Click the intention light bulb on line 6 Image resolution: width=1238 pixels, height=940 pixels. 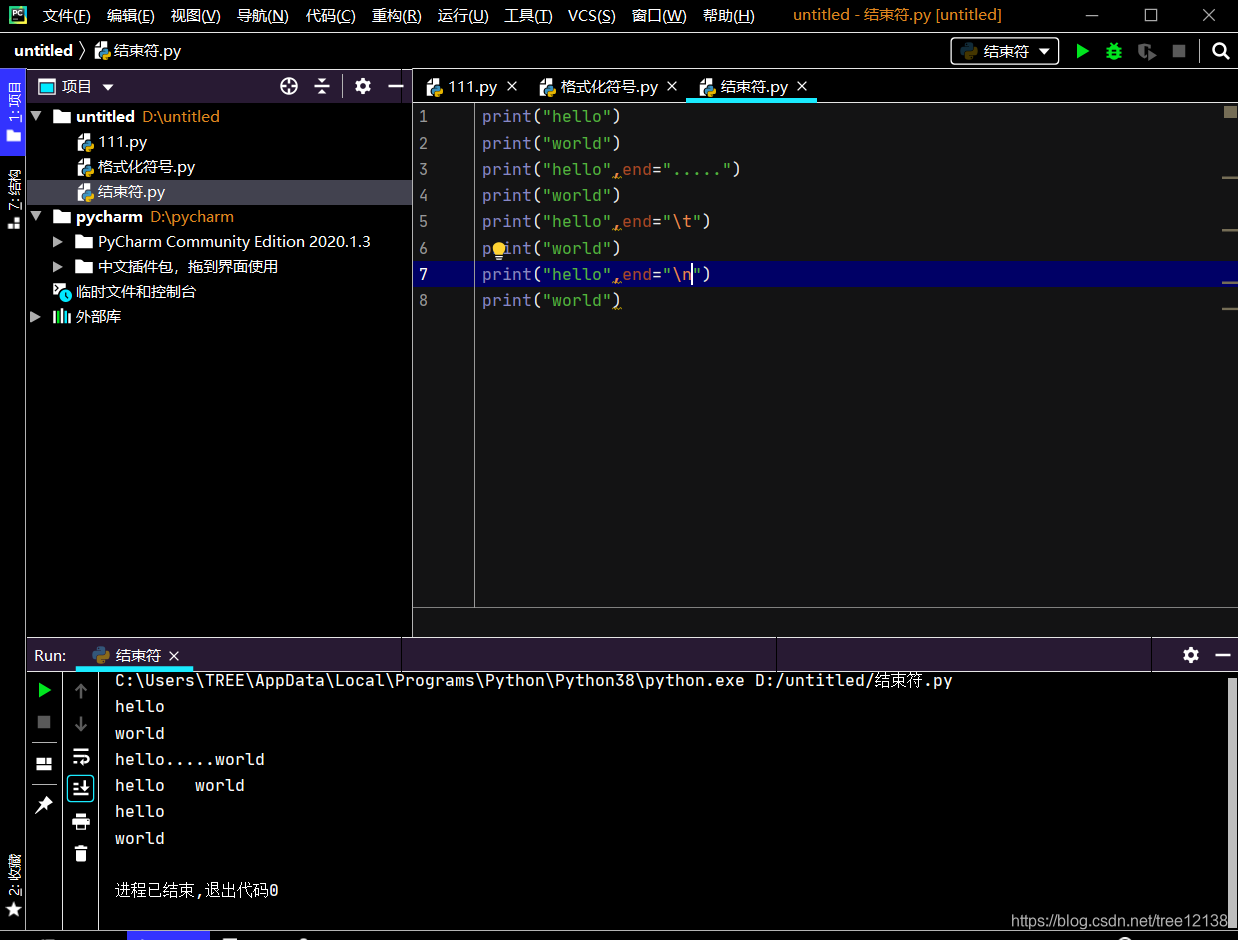point(499,250)
